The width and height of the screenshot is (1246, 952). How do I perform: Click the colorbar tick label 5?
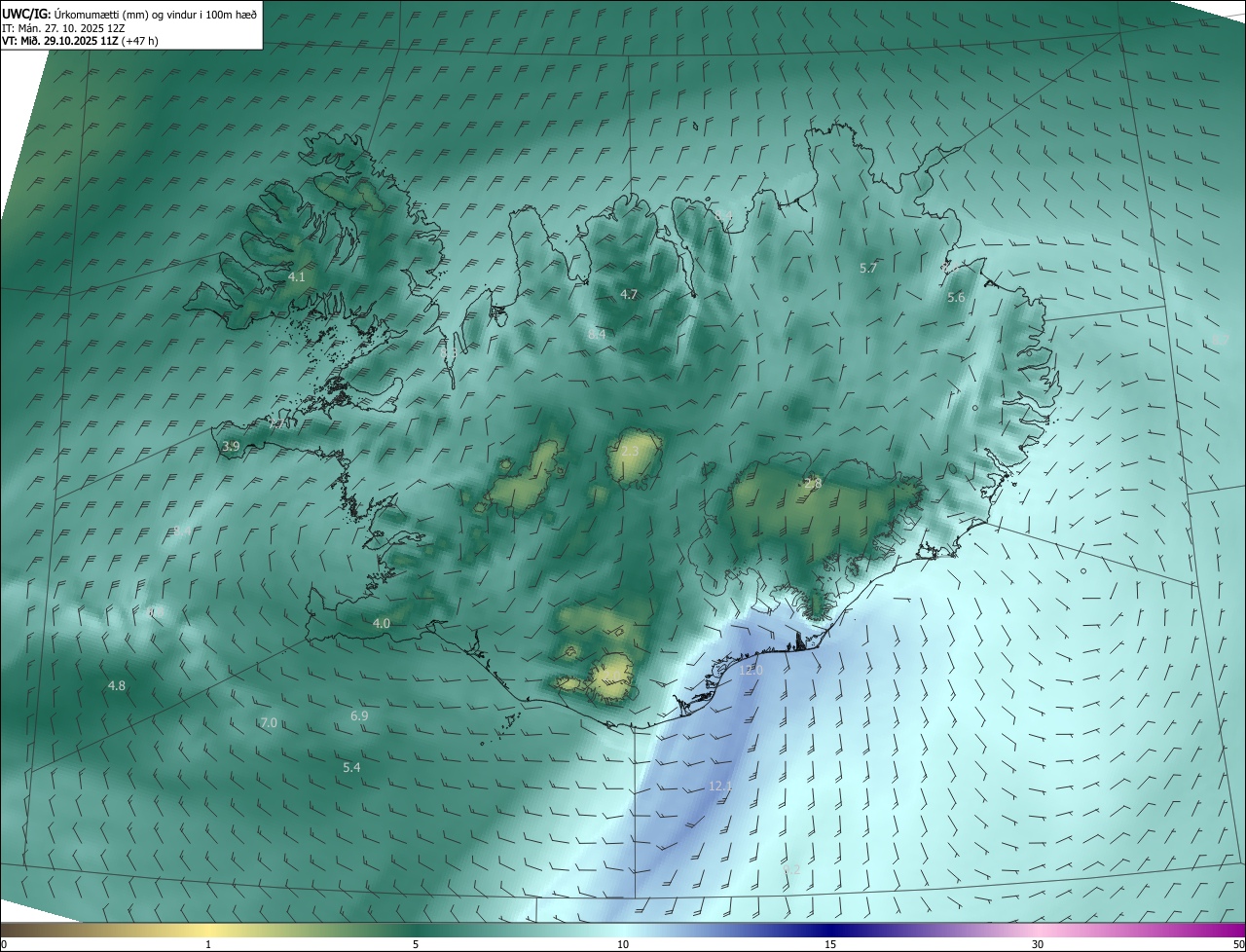tap(416, 944)
